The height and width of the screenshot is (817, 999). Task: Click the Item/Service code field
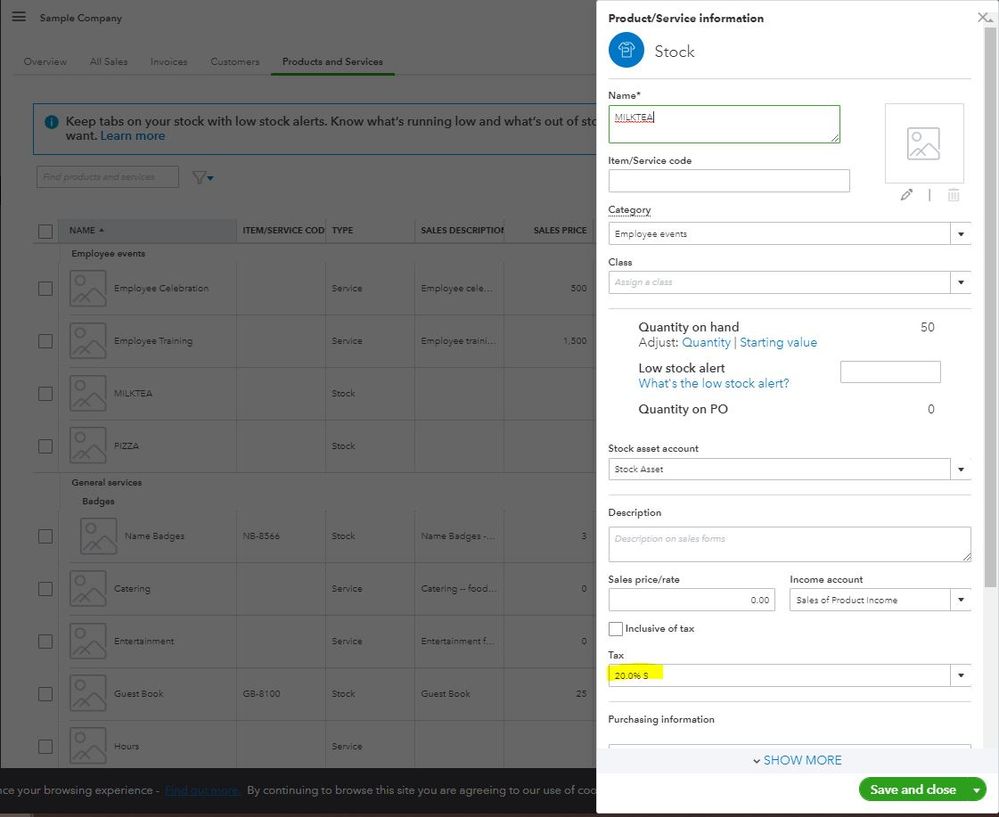(729, 180)
